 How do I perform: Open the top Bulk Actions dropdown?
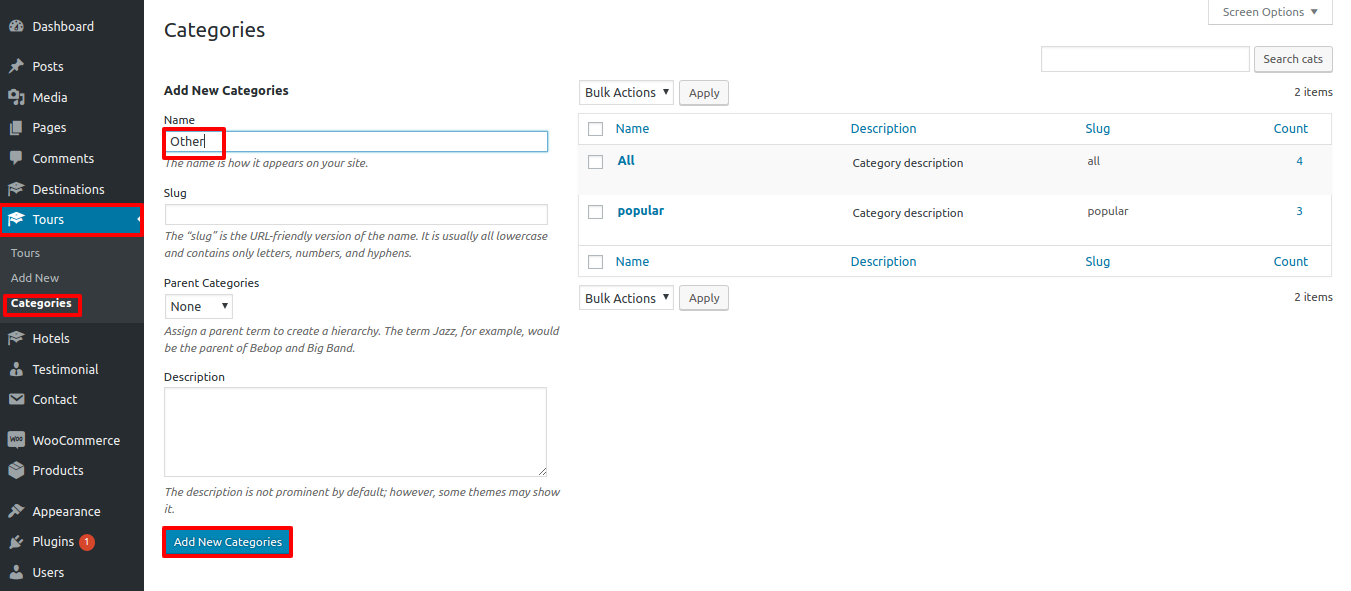pos(626,92)
